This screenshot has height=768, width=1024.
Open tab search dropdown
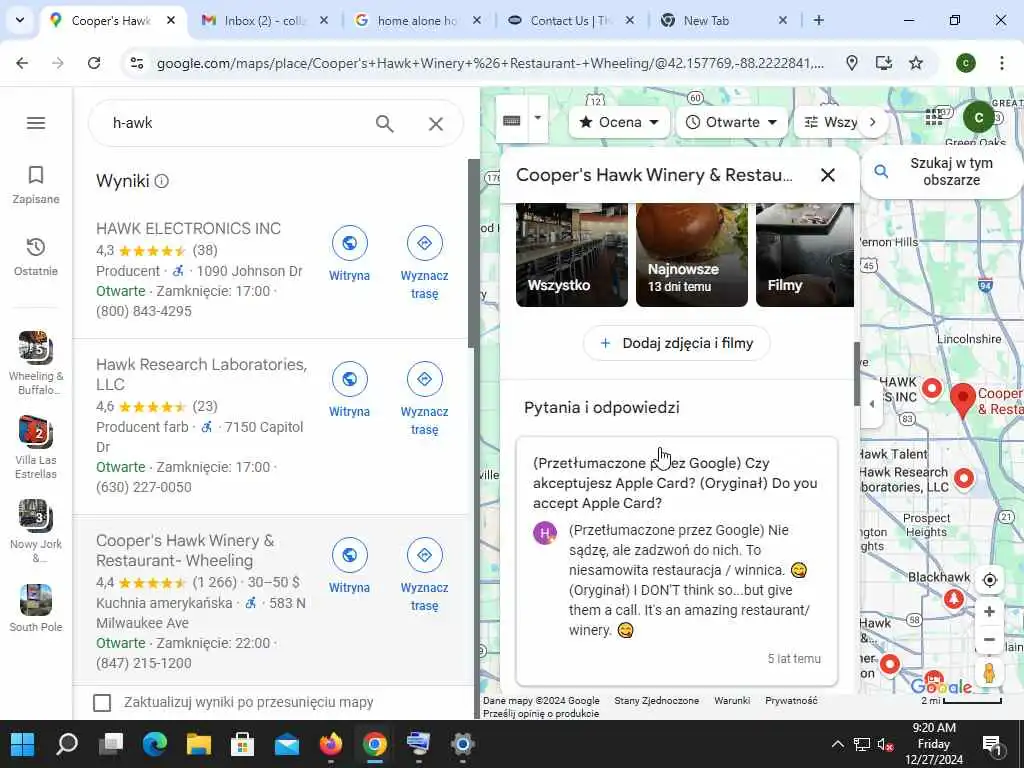(20, 20)
